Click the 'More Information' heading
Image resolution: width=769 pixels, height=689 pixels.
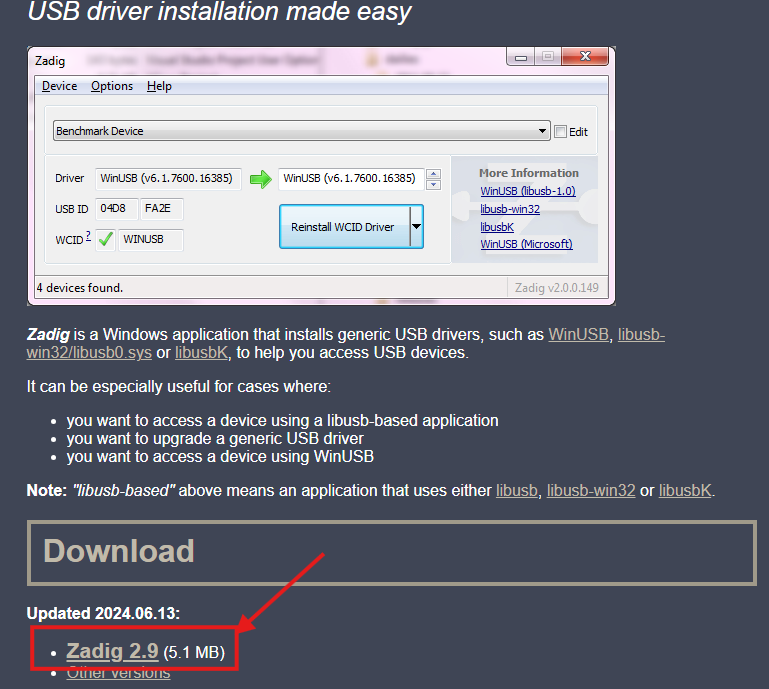[529, 173]
